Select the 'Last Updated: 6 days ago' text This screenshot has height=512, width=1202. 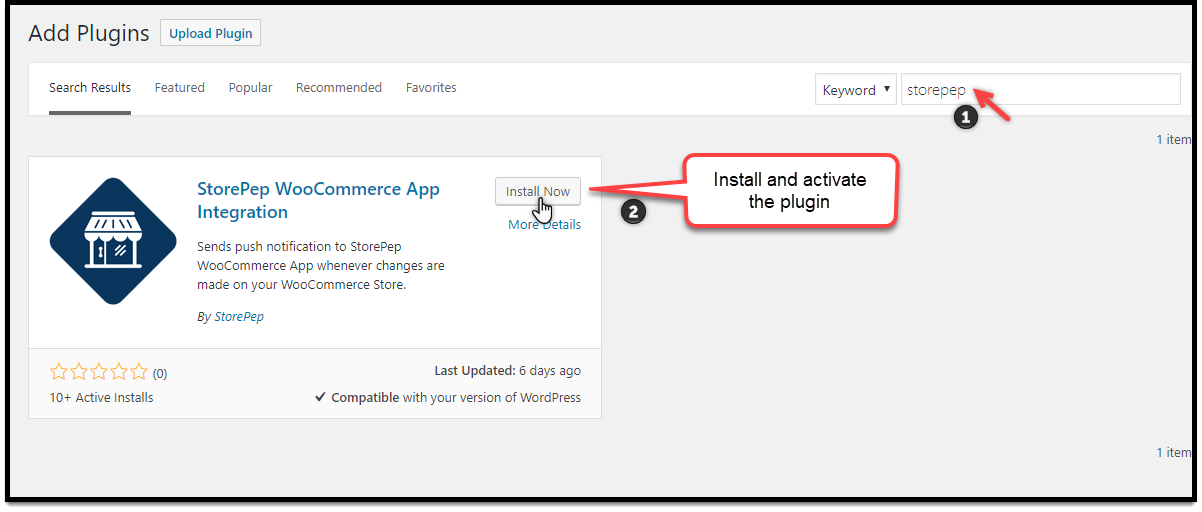(x=508, y=370)
